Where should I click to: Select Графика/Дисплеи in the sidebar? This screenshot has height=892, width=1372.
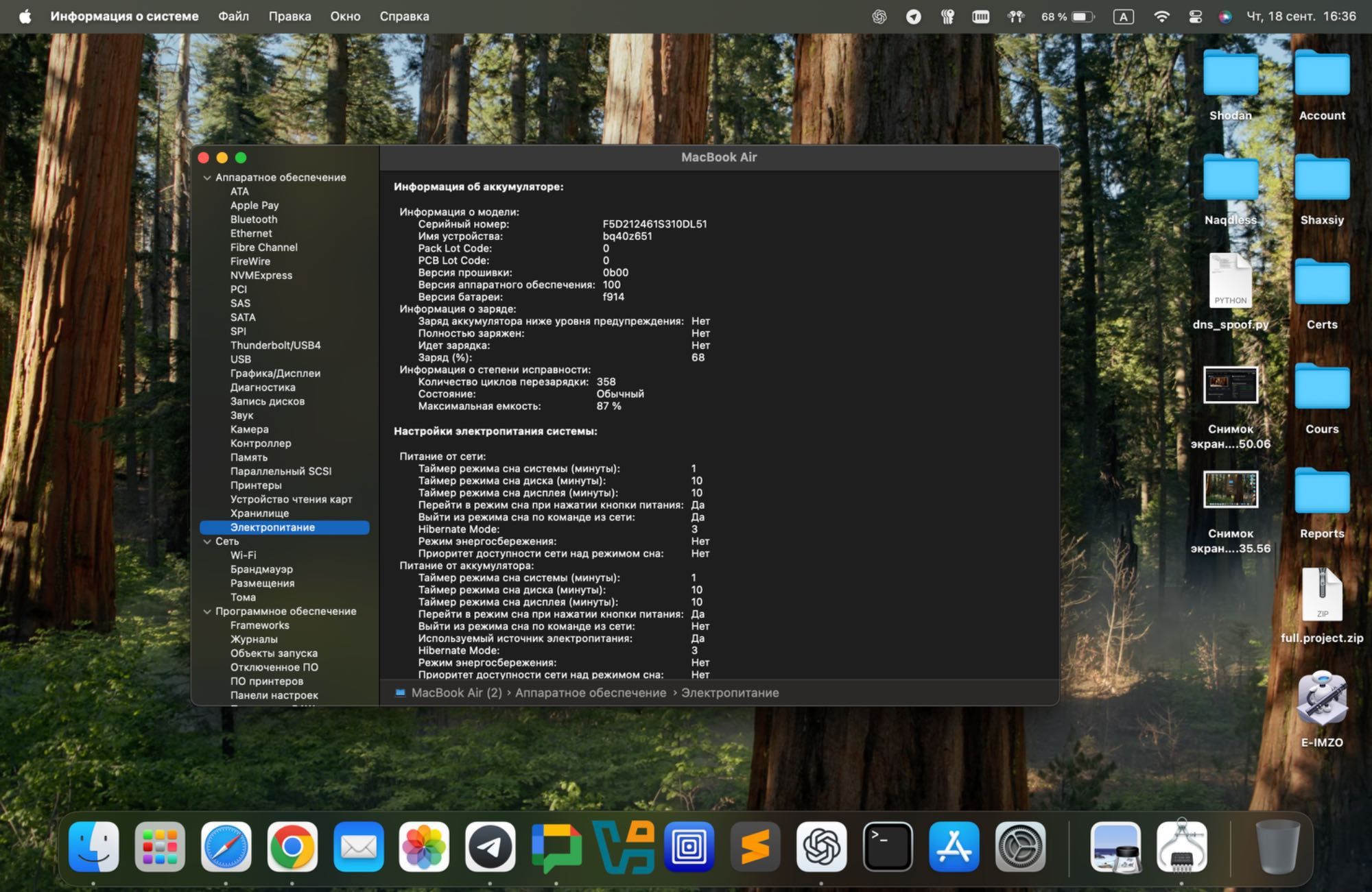tap(275, 374)
